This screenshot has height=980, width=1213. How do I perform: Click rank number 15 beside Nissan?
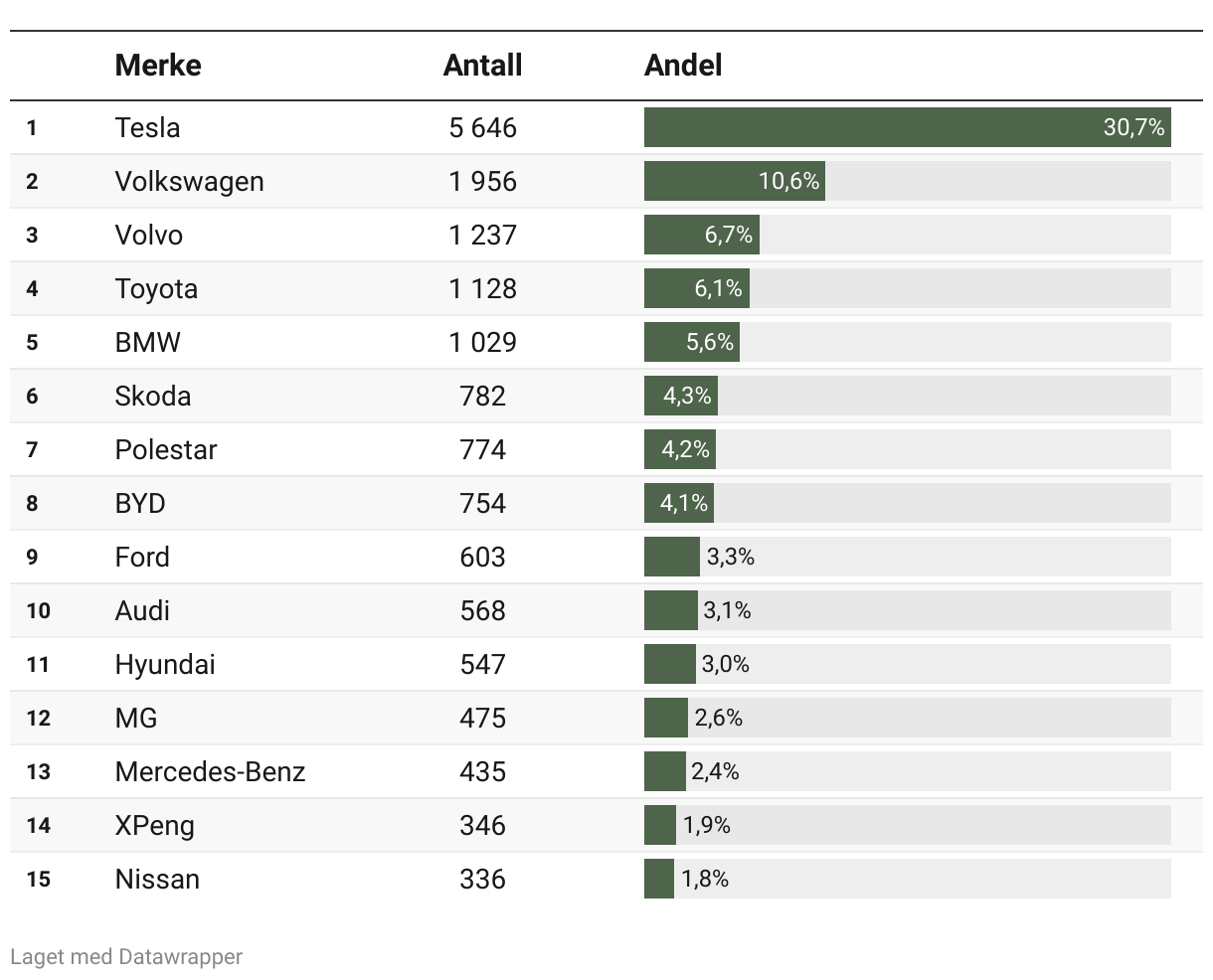[38, 880]
